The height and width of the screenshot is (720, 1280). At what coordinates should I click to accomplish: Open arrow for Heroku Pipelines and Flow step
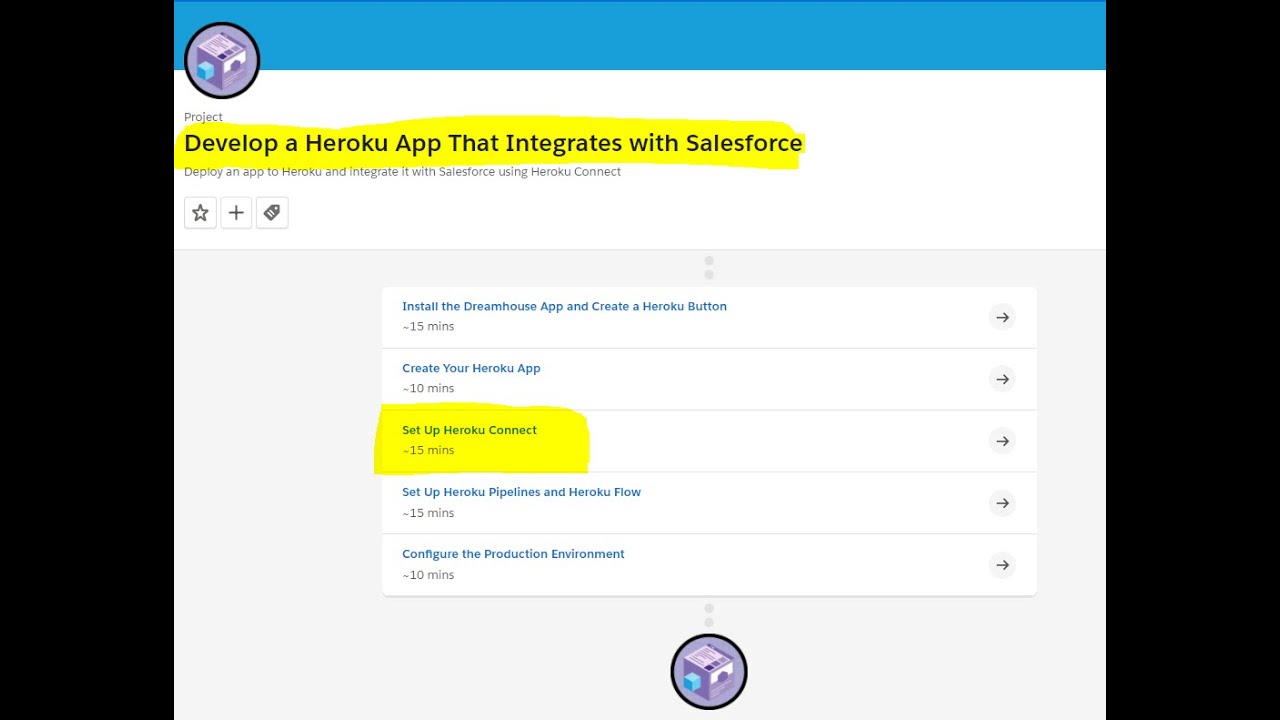1002,503
